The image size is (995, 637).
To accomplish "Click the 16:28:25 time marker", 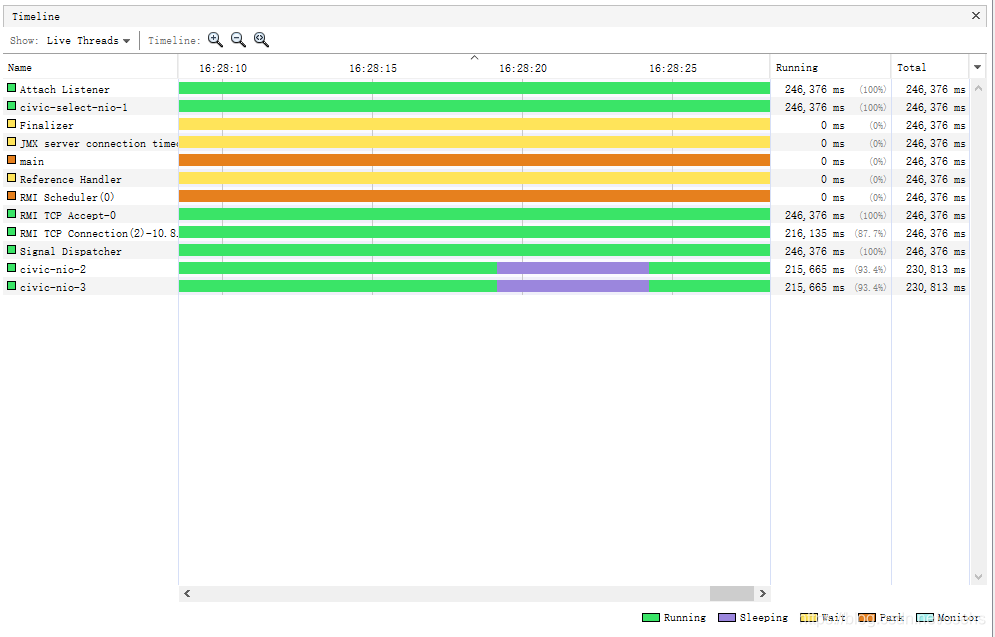I will click(673, 68).
